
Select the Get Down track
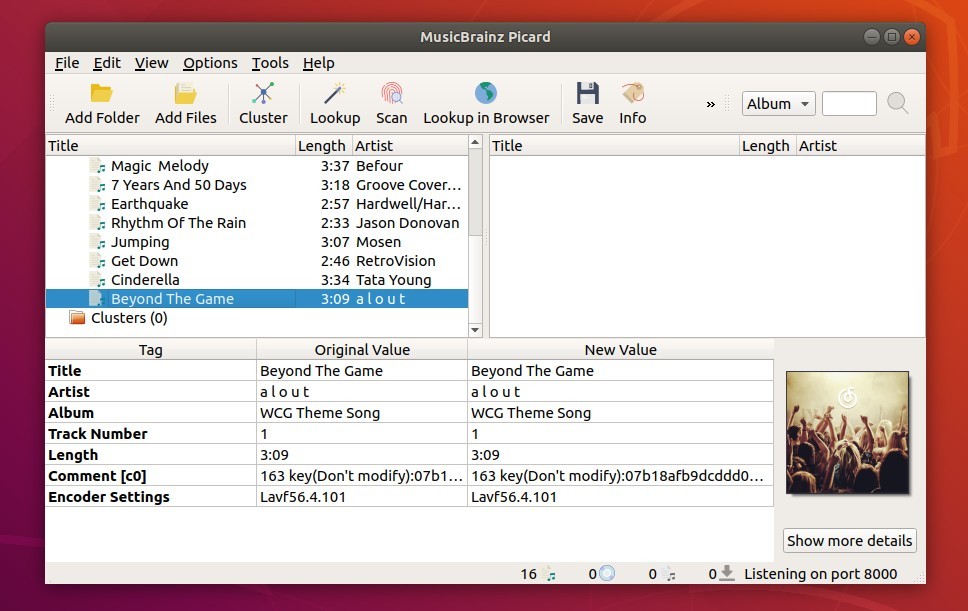(x=257, y=261)
